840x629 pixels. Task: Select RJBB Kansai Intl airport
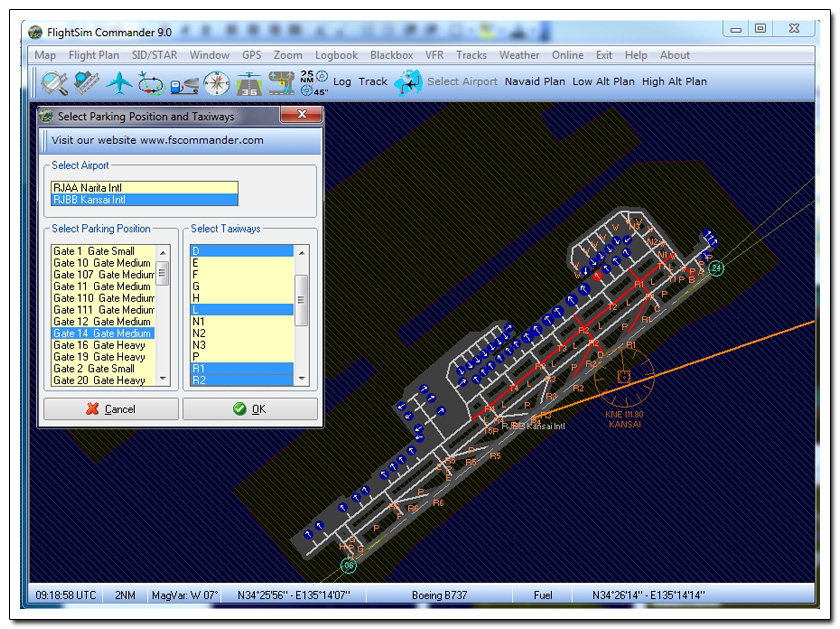145,199
